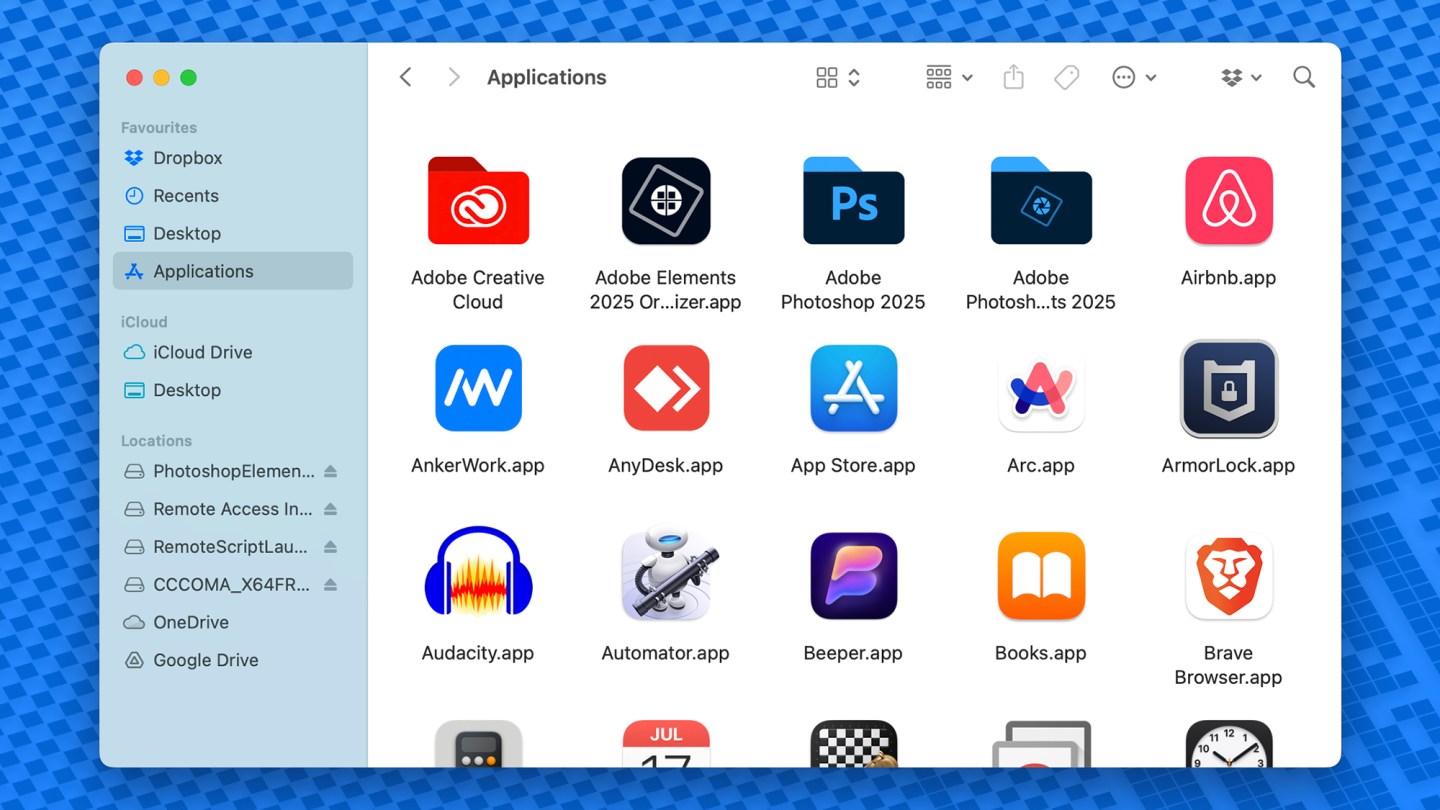
Task: Open Google Drive from the sidebar
Action: click(x=204, y=660)
